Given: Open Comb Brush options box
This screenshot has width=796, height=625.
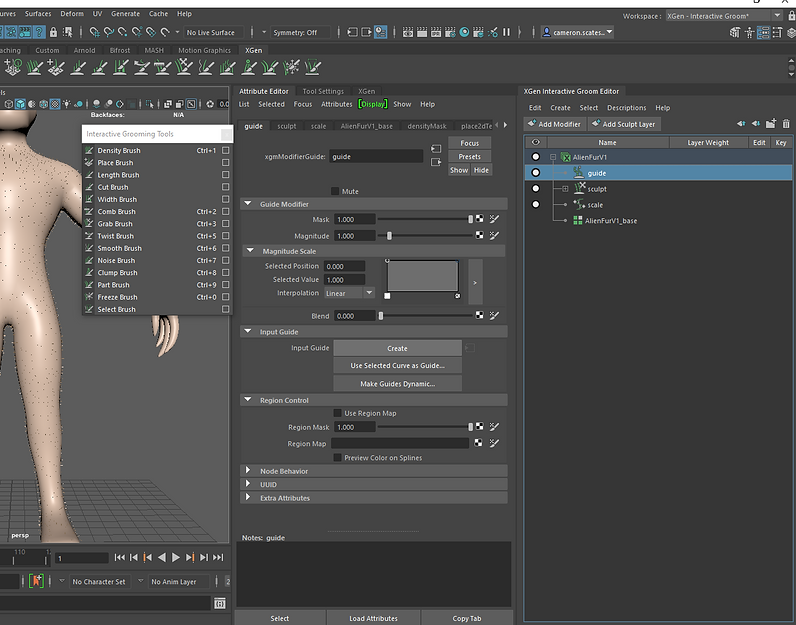Looking at the screenshot, I should (225, 211).
